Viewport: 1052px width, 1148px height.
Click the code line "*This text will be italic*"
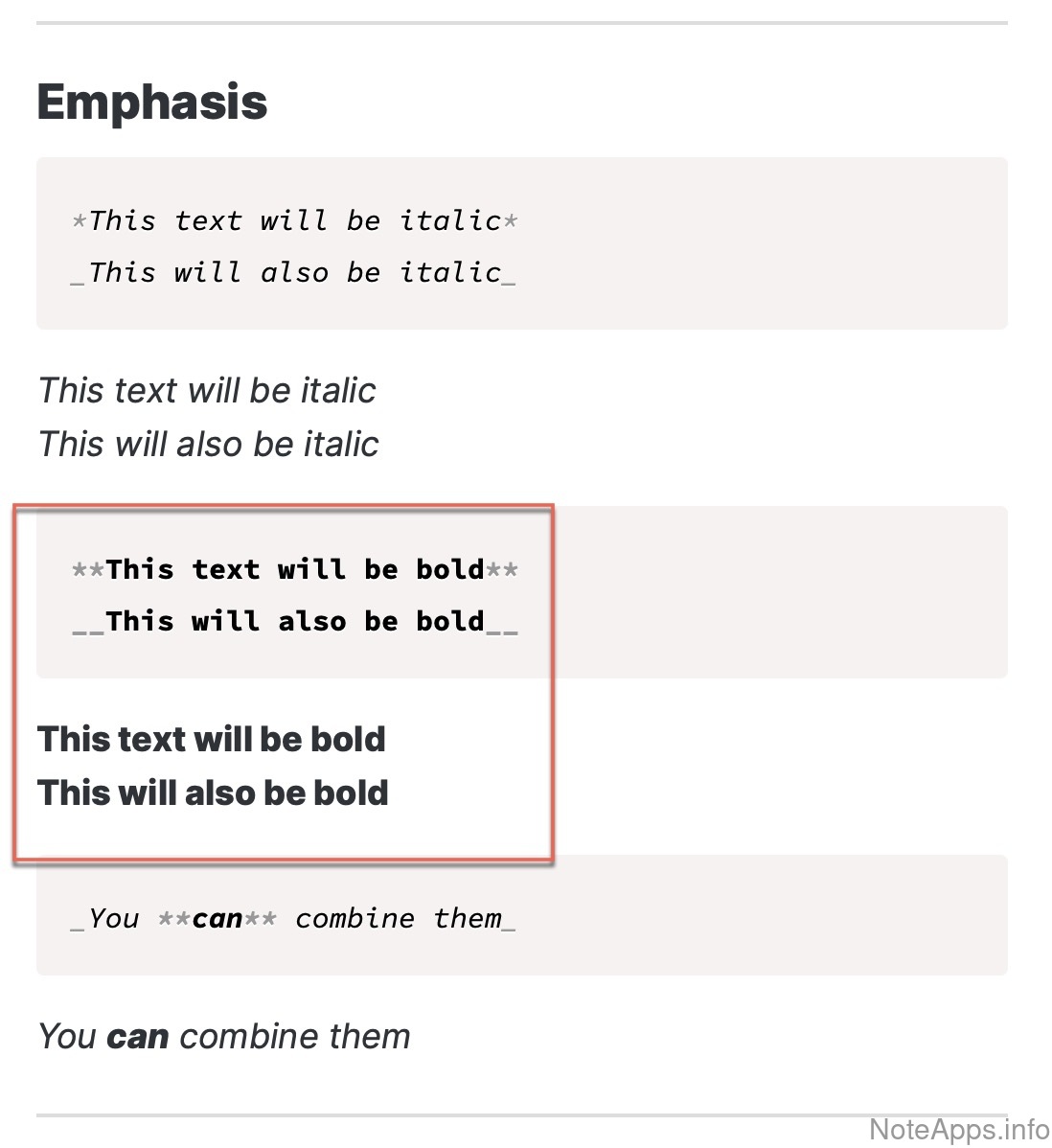[295, 221]
